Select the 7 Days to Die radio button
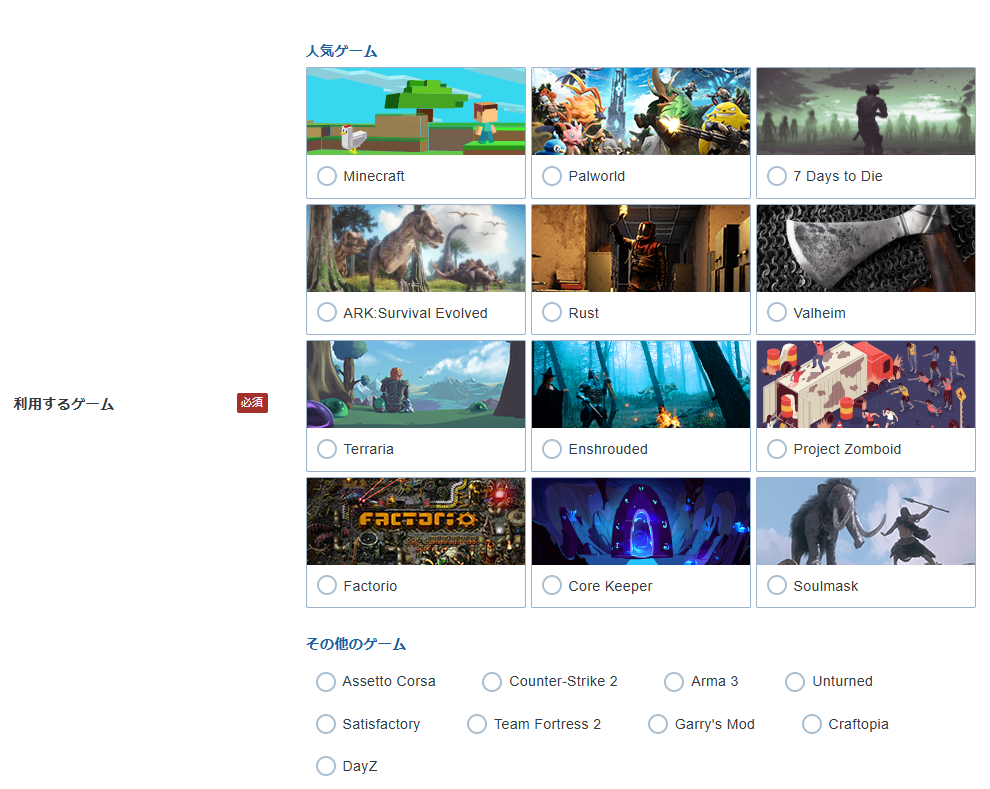Image resolution: width=990 pixels, height=789 pixels. point(777,176)
